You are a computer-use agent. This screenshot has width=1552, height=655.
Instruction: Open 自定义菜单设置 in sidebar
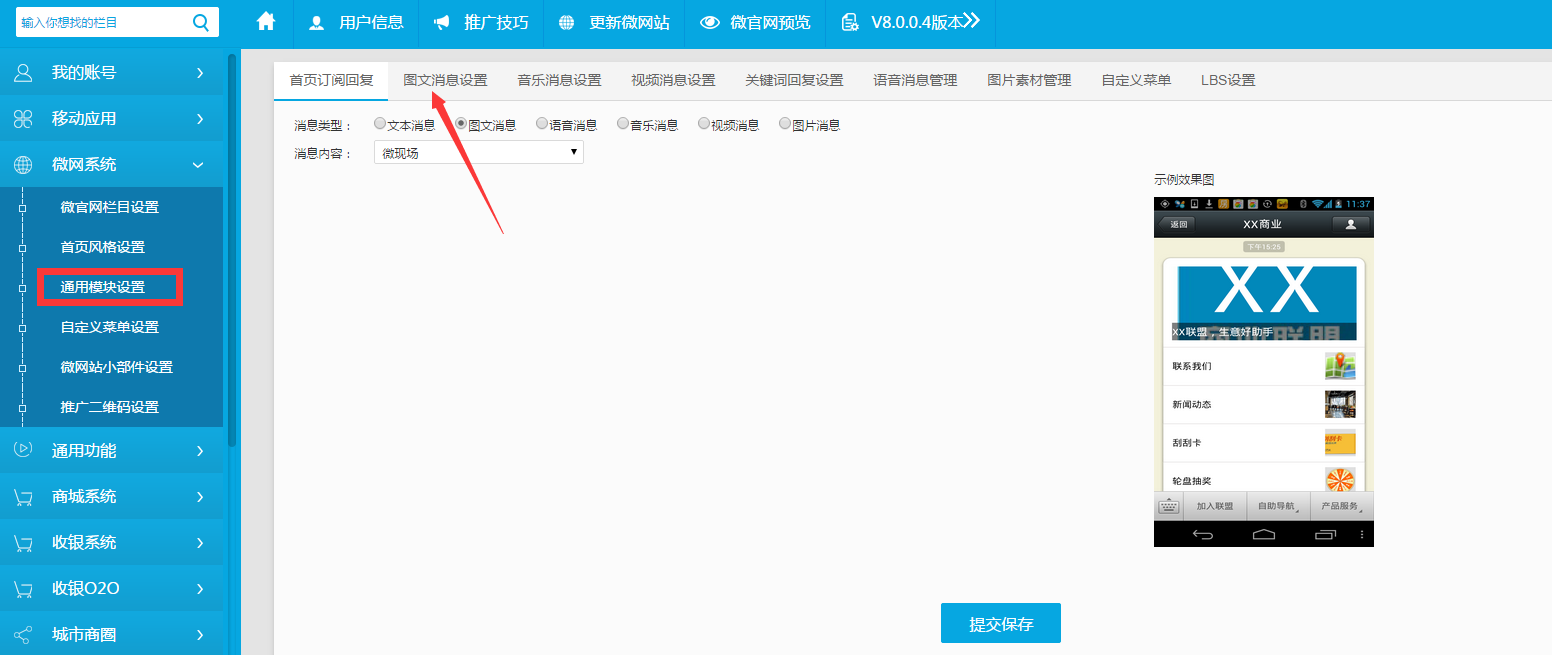109,327
